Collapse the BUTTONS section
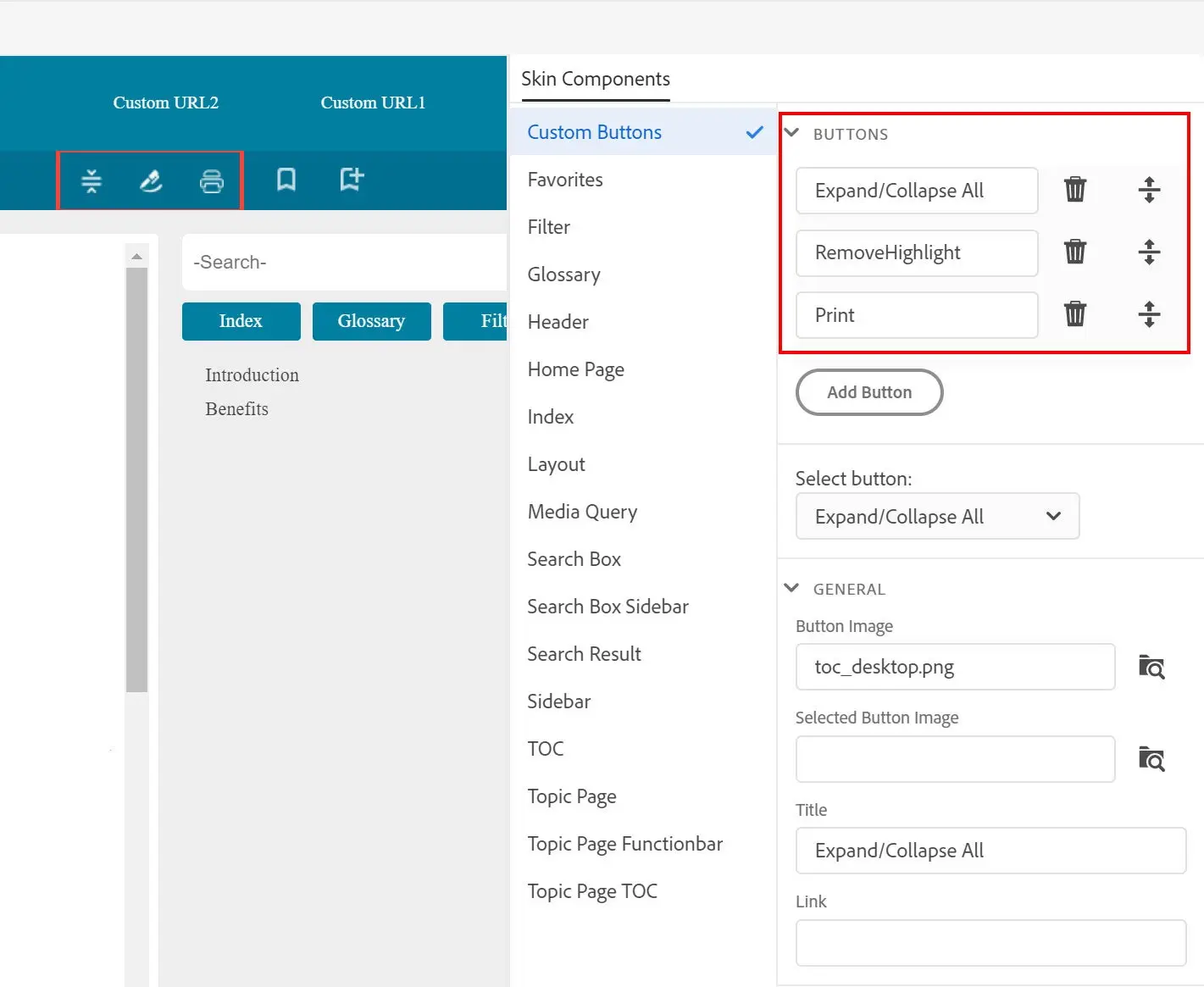Viewport: 1204px width, 987px height. [x=791, y=132]
